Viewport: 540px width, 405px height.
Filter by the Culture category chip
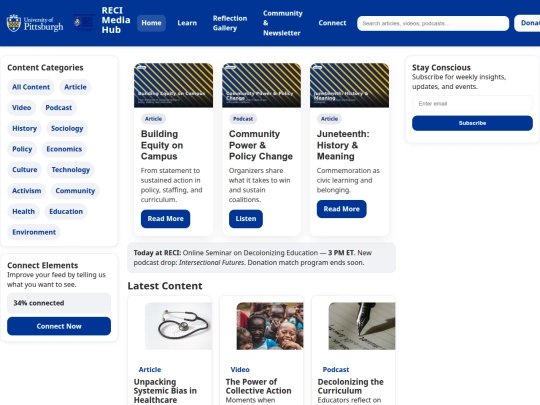coord(24,169)
